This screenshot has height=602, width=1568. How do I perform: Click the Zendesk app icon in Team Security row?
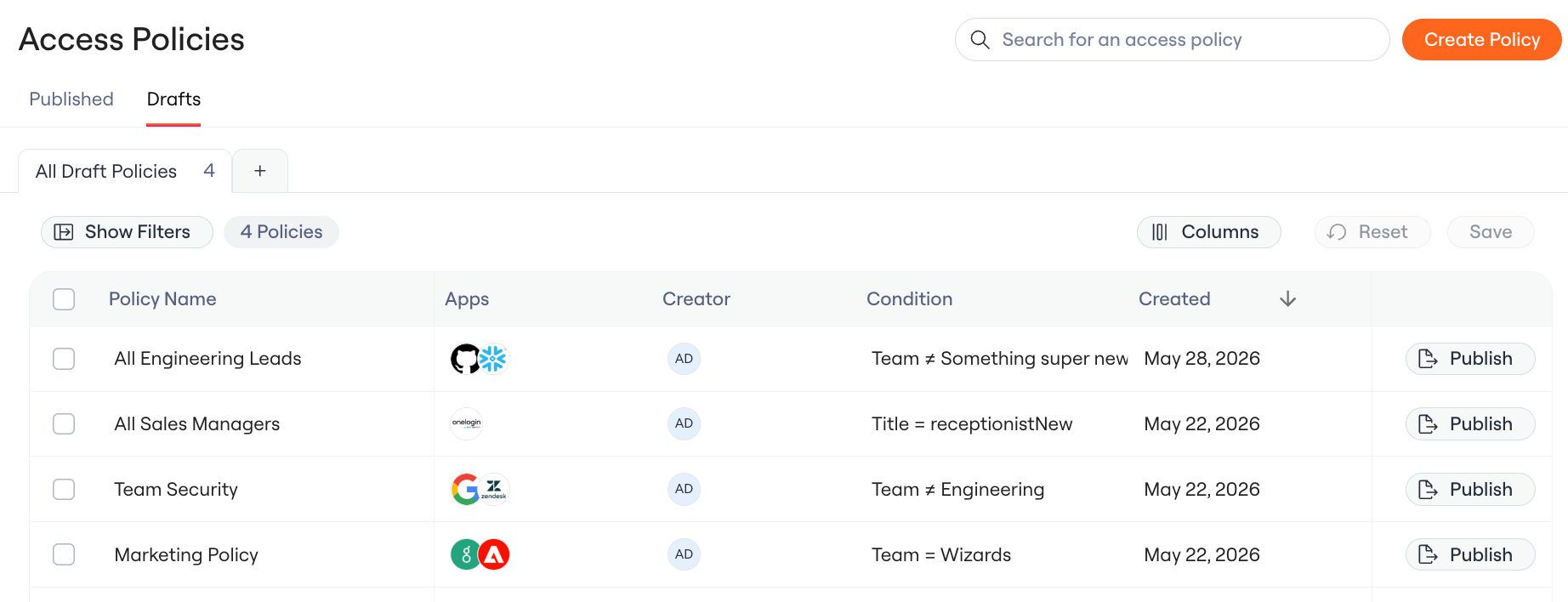pyautogui.click(x=494, y=489)
